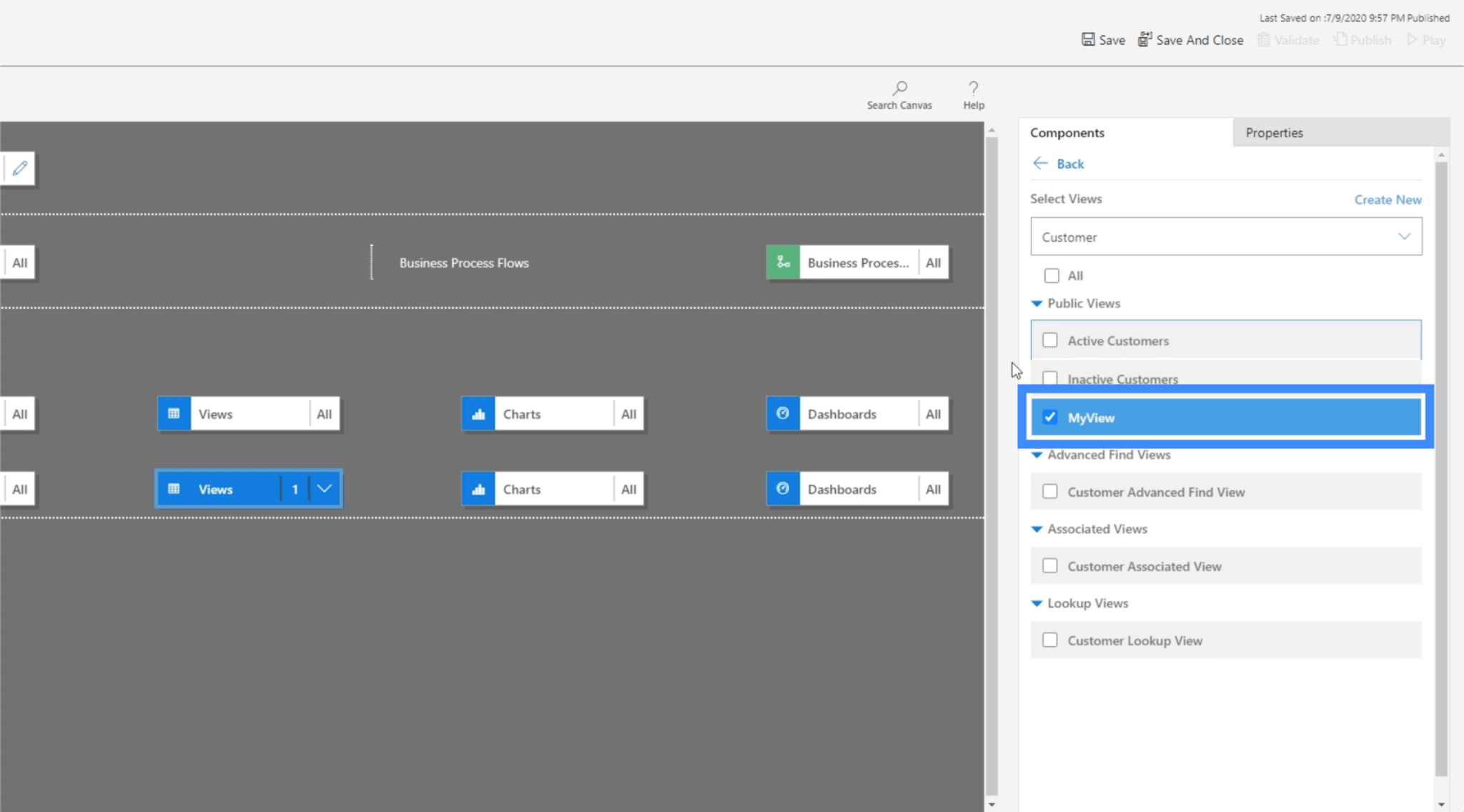Screen dimensions: 1464x812
Task: Check Customer Advanced Find View
Action: point(1049,492)
